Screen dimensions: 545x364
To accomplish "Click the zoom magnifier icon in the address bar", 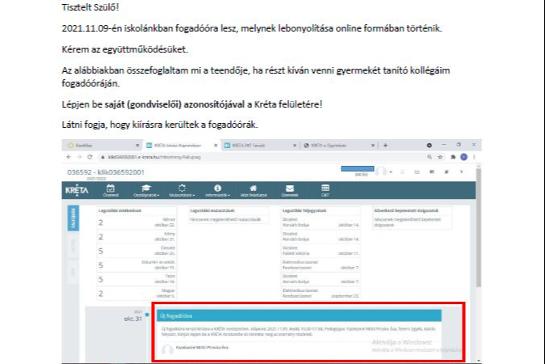I will click(430, 157).
